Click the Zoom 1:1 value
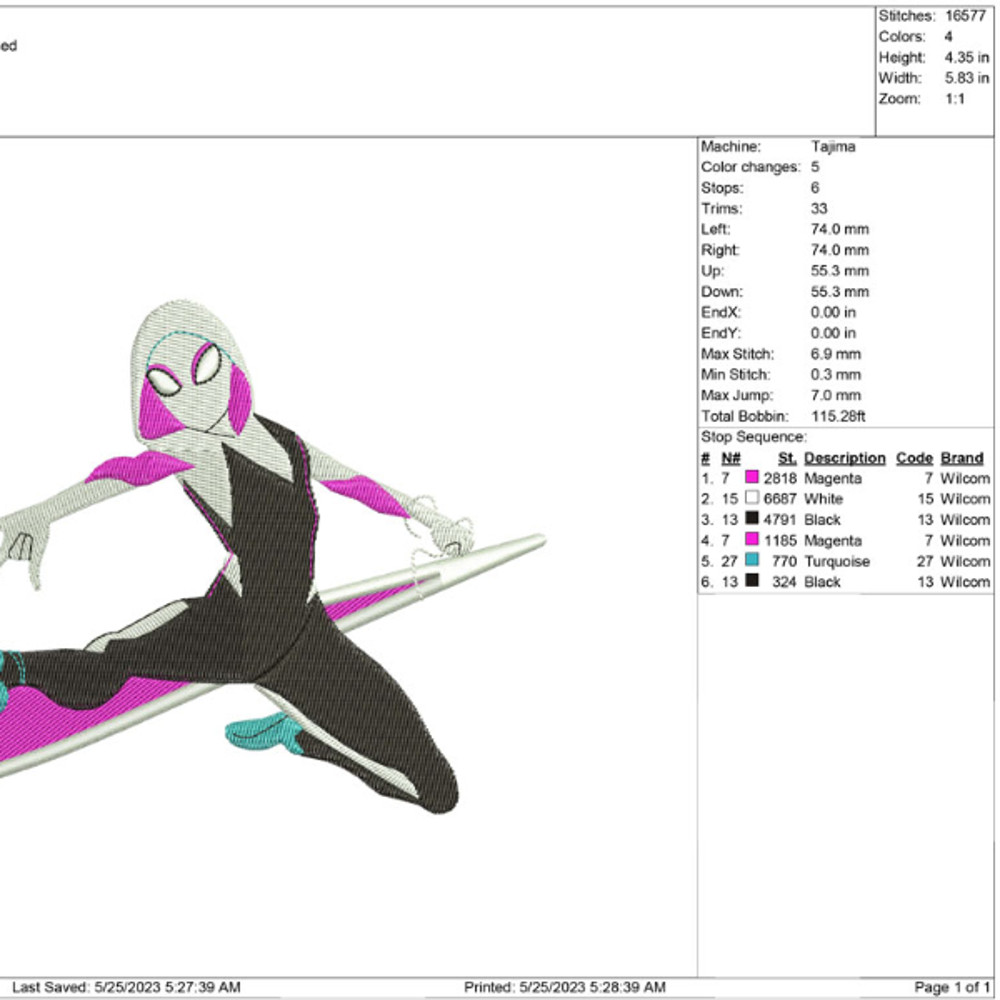 (x=954, y=99)
